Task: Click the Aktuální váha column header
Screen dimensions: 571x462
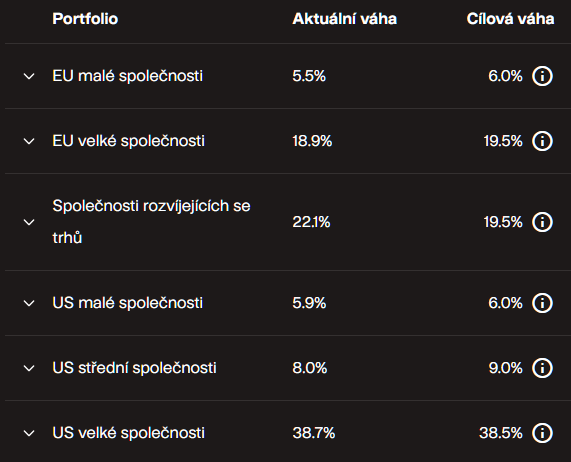Action: (344, 19)
